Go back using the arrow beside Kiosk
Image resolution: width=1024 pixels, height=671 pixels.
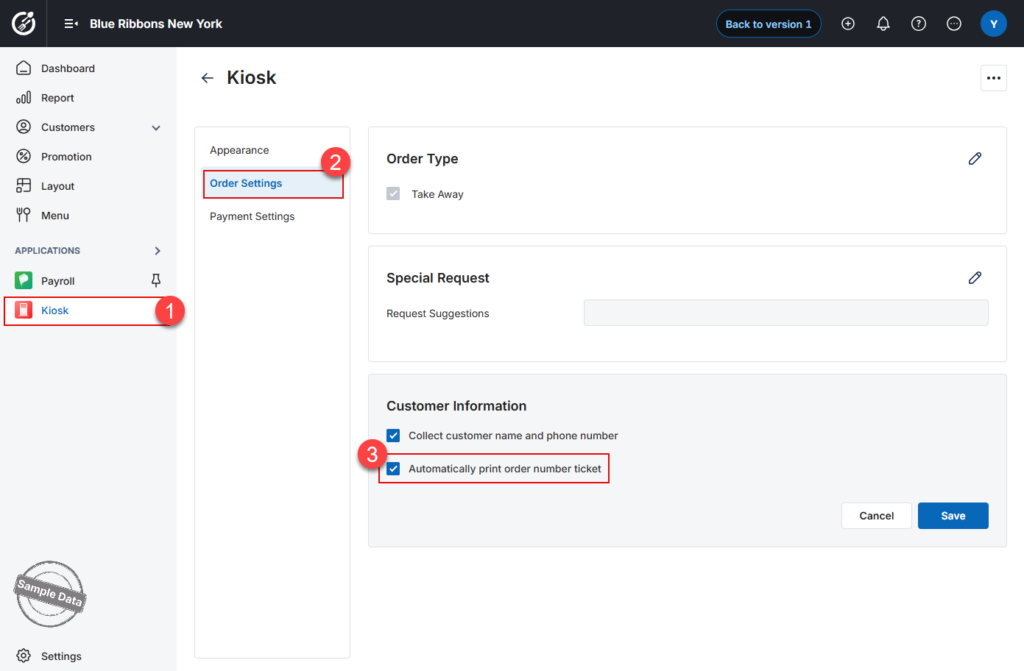(x=207, y=78)
